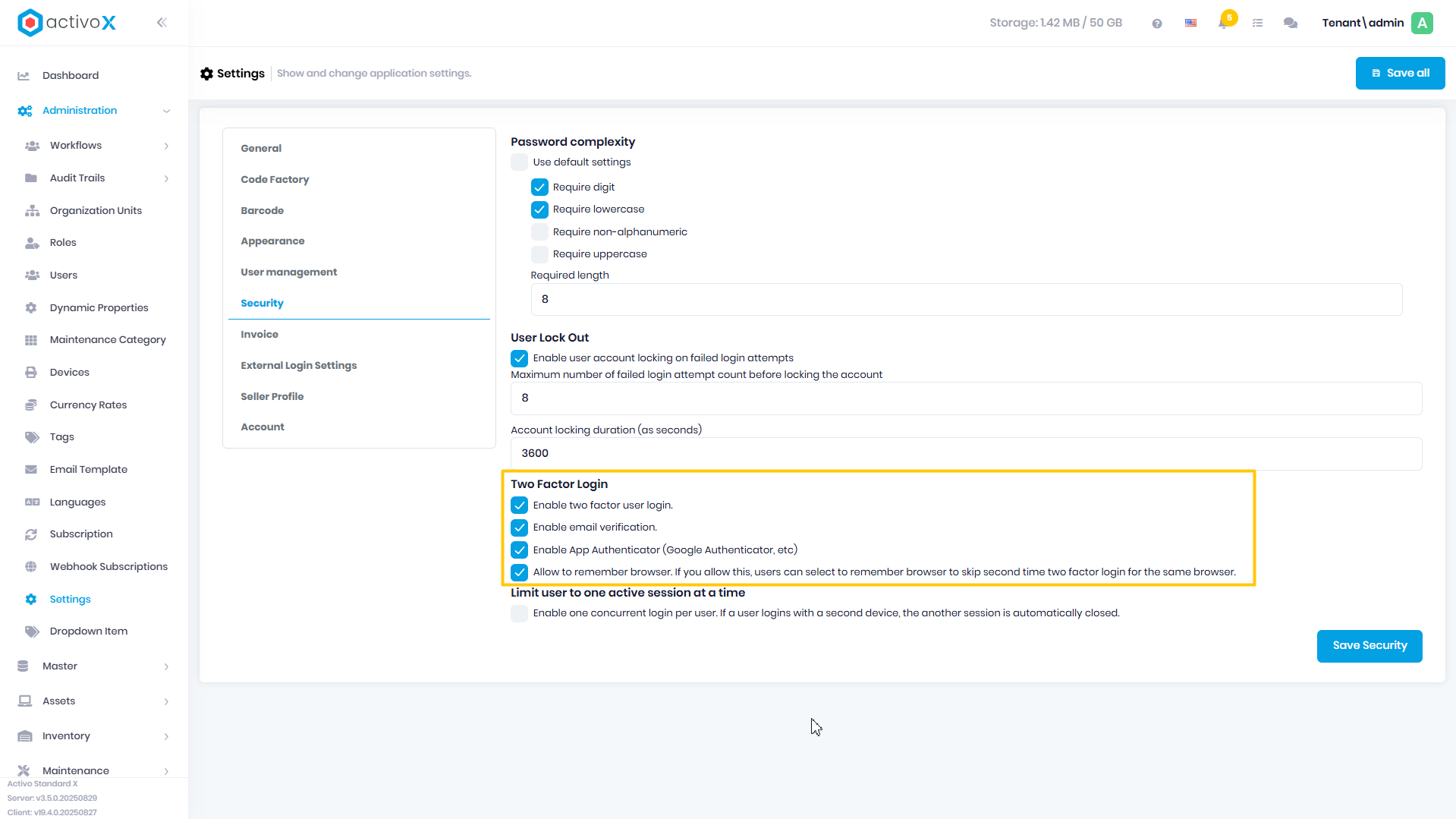Click Save all button

coord(1400,74)
